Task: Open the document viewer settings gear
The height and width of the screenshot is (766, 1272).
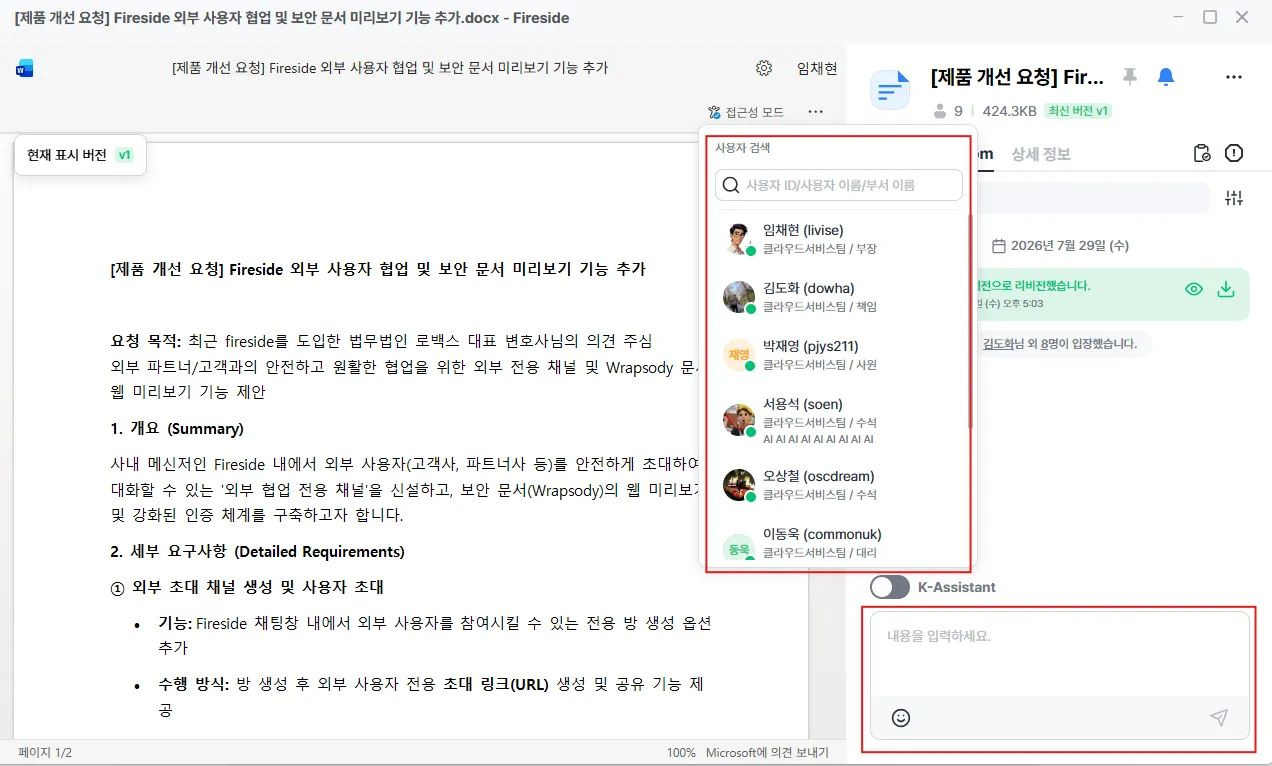Action: click(764, 68)
